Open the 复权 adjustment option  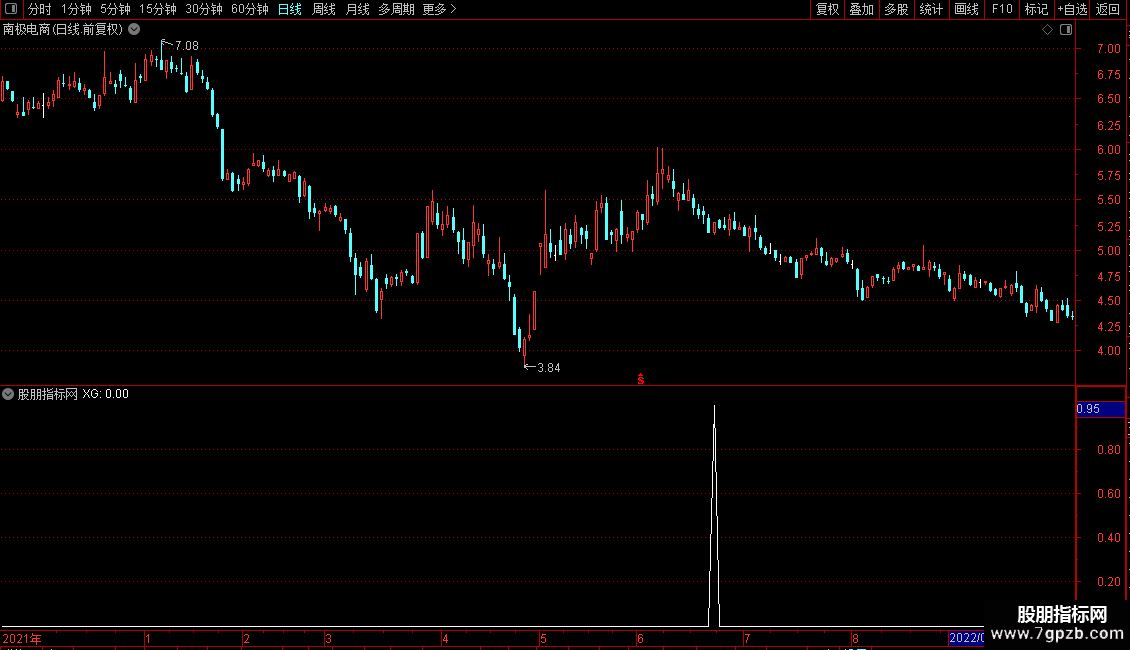827,9
